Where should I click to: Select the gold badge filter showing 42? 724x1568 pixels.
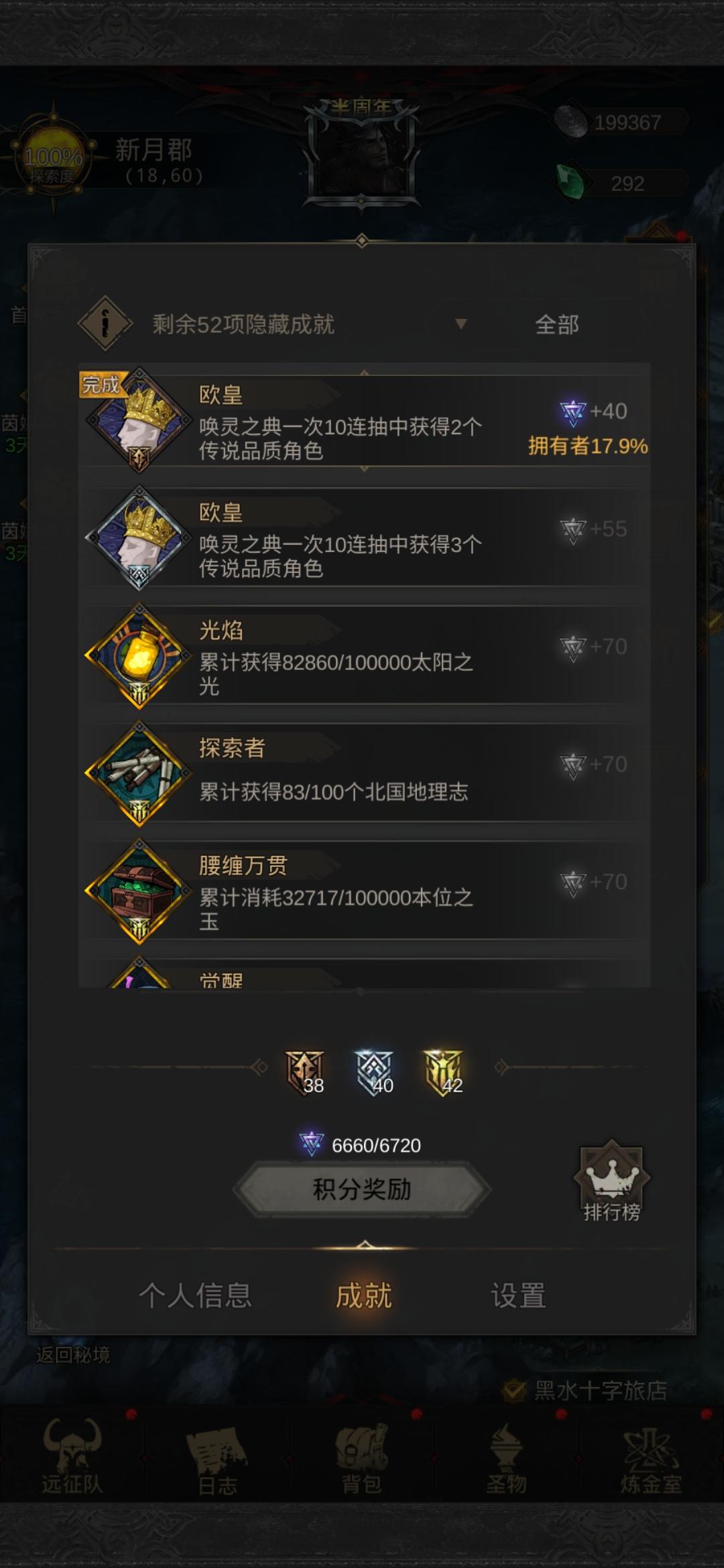444,1073
